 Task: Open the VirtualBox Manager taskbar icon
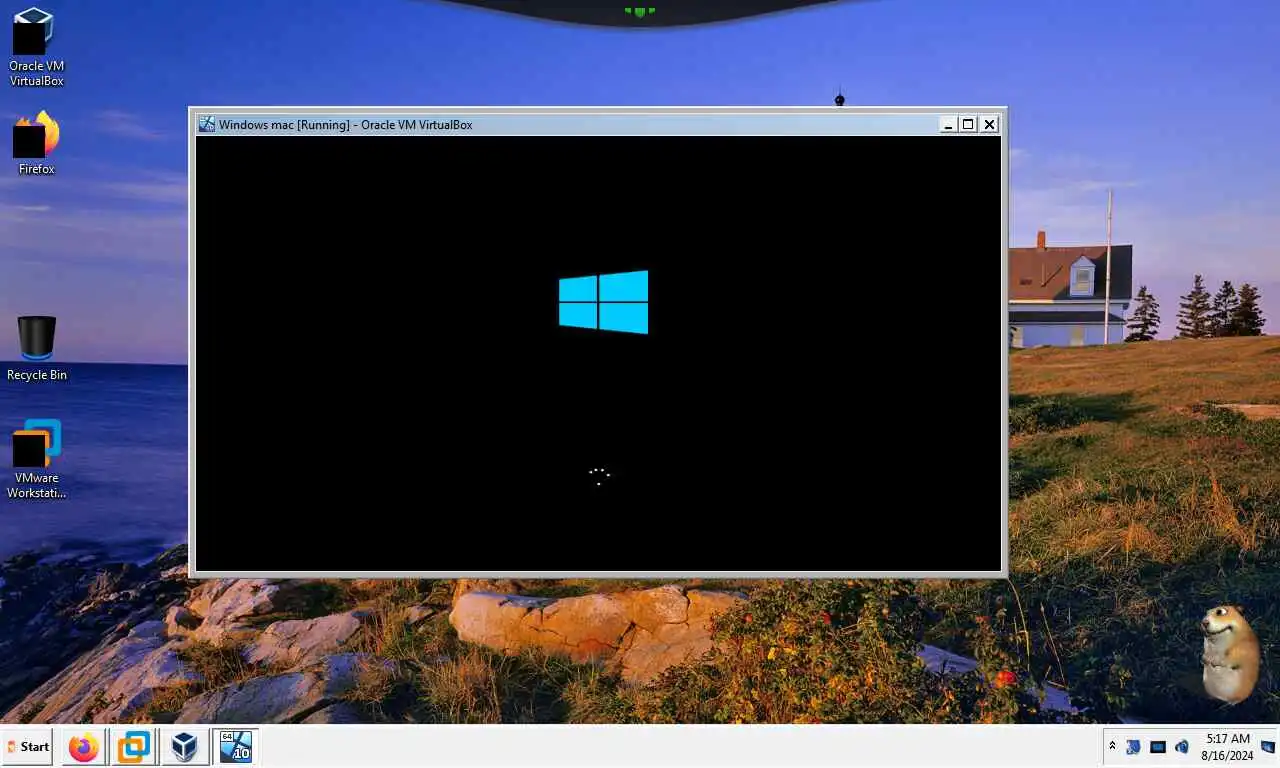coord(184,746)
